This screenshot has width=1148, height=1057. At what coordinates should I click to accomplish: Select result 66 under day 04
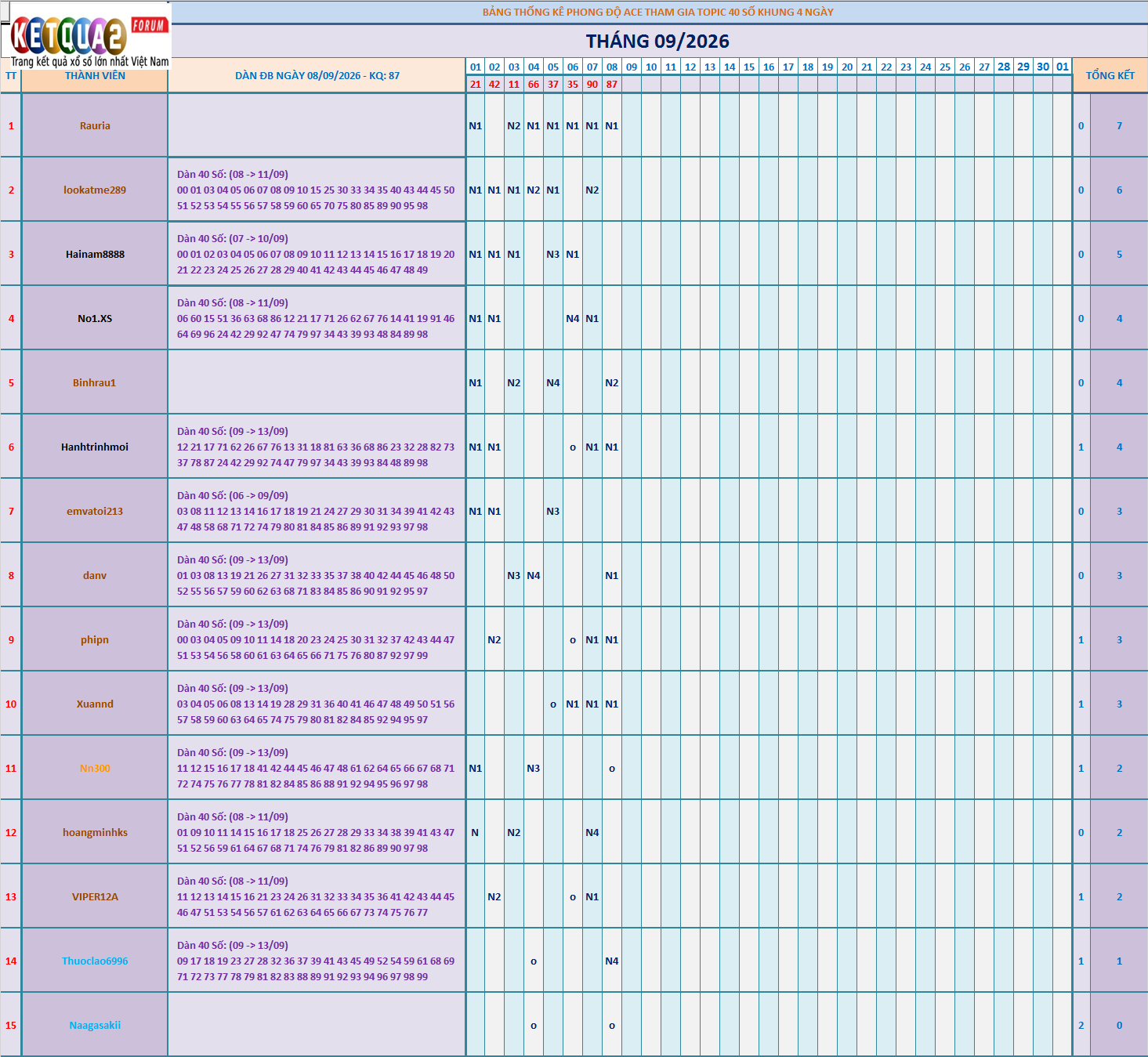534,85
